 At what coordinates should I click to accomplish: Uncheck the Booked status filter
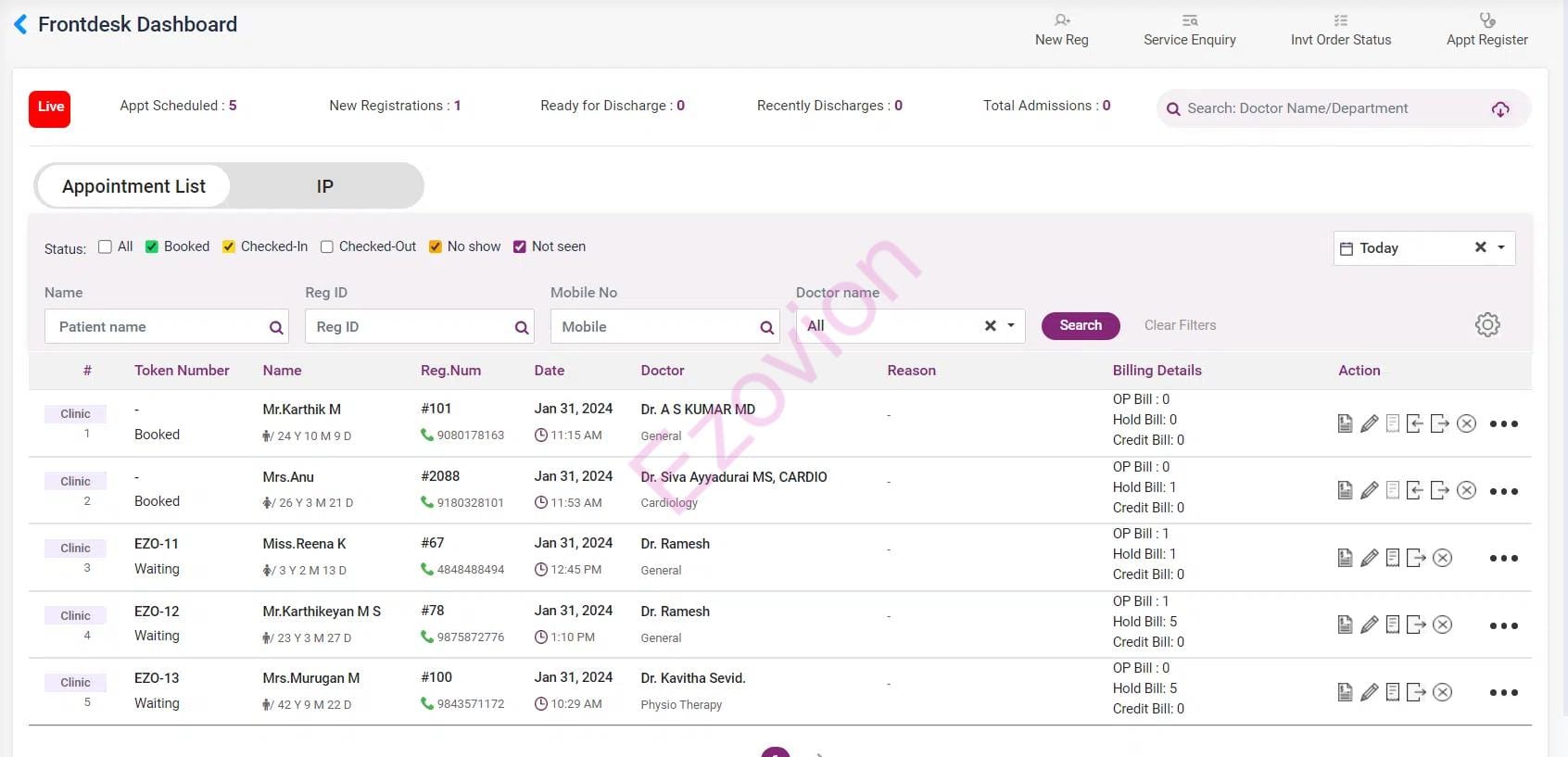coord(152,246)
